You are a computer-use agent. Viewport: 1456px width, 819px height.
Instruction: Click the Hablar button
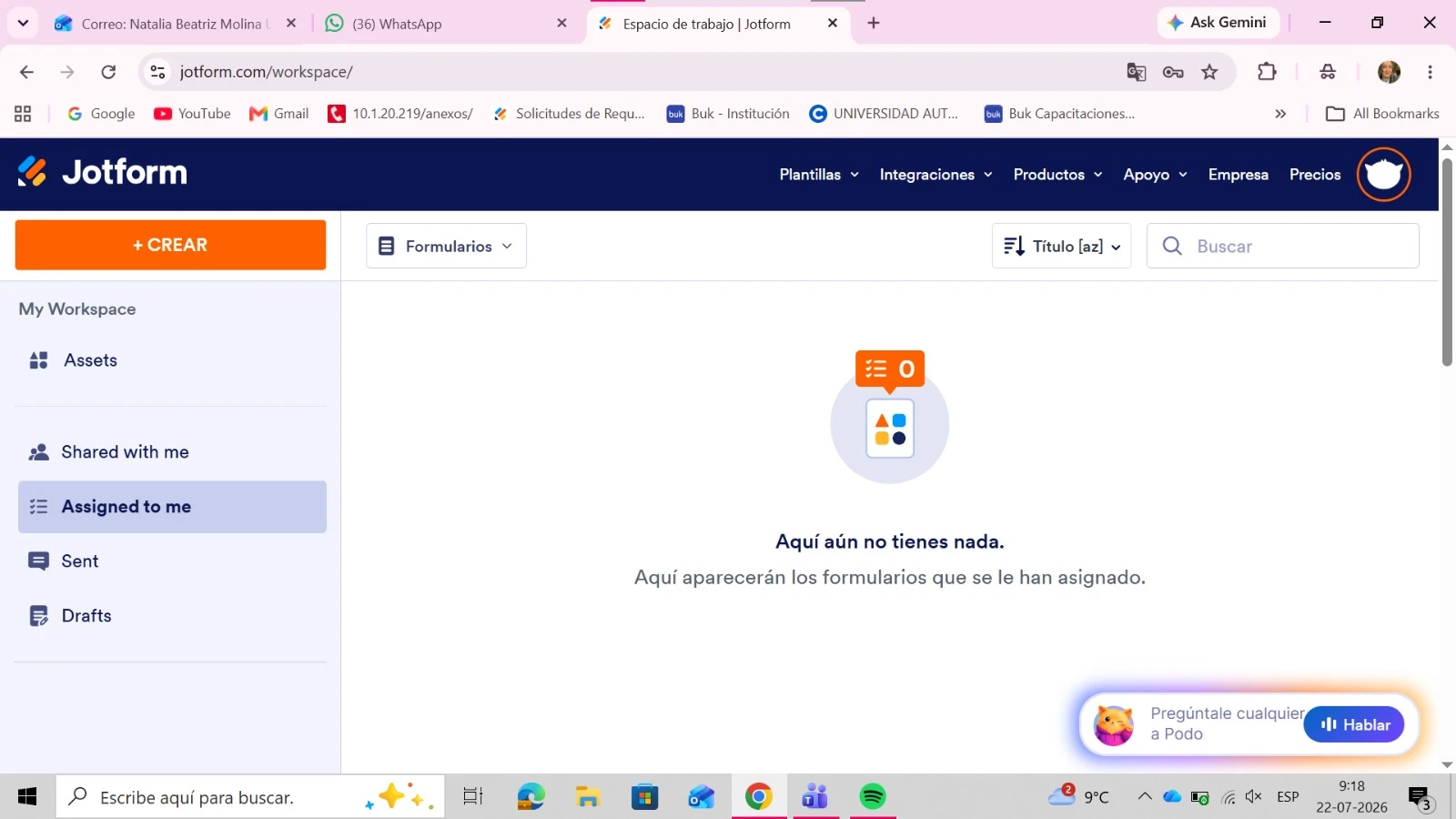(x=1354, y=724)
